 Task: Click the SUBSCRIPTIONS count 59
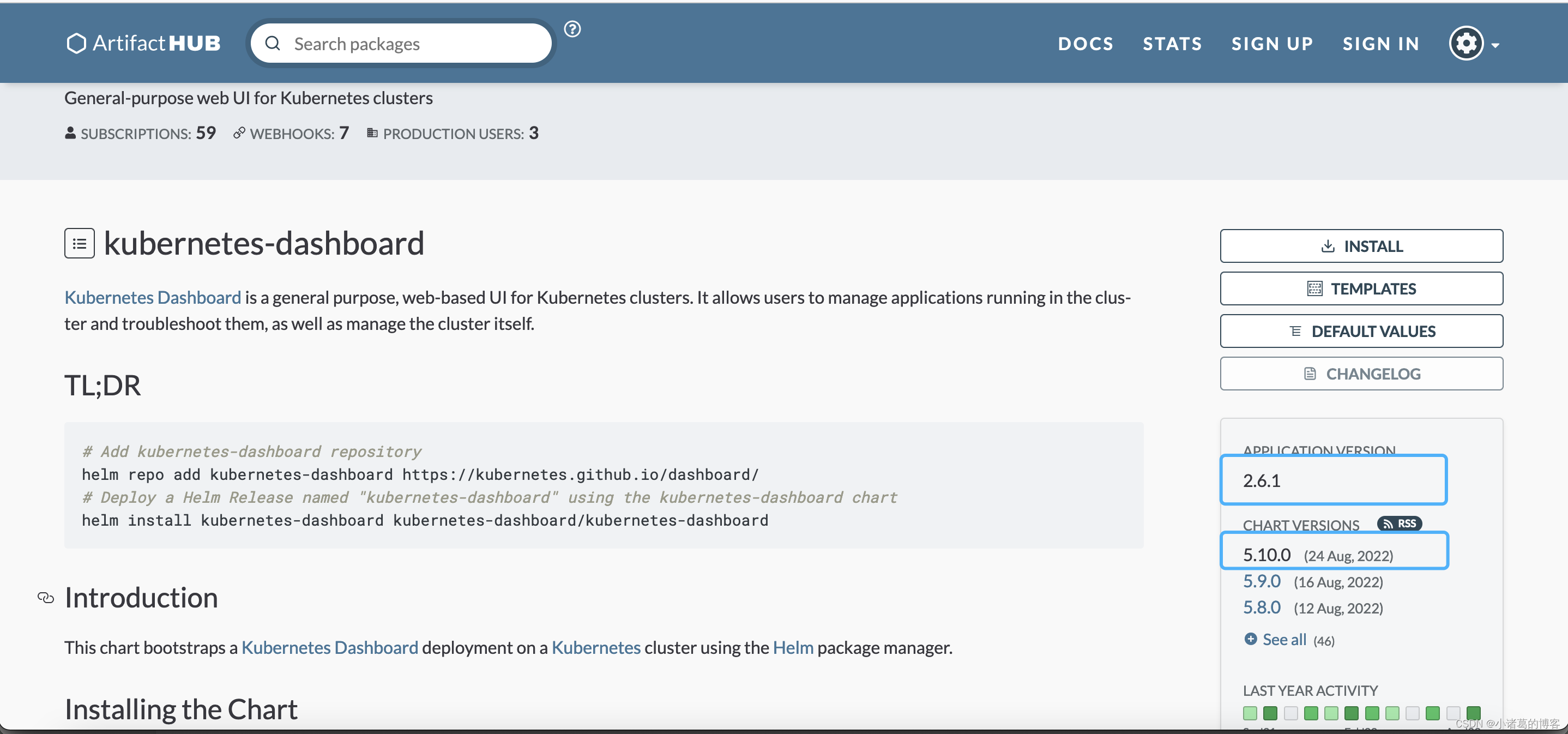206,133
